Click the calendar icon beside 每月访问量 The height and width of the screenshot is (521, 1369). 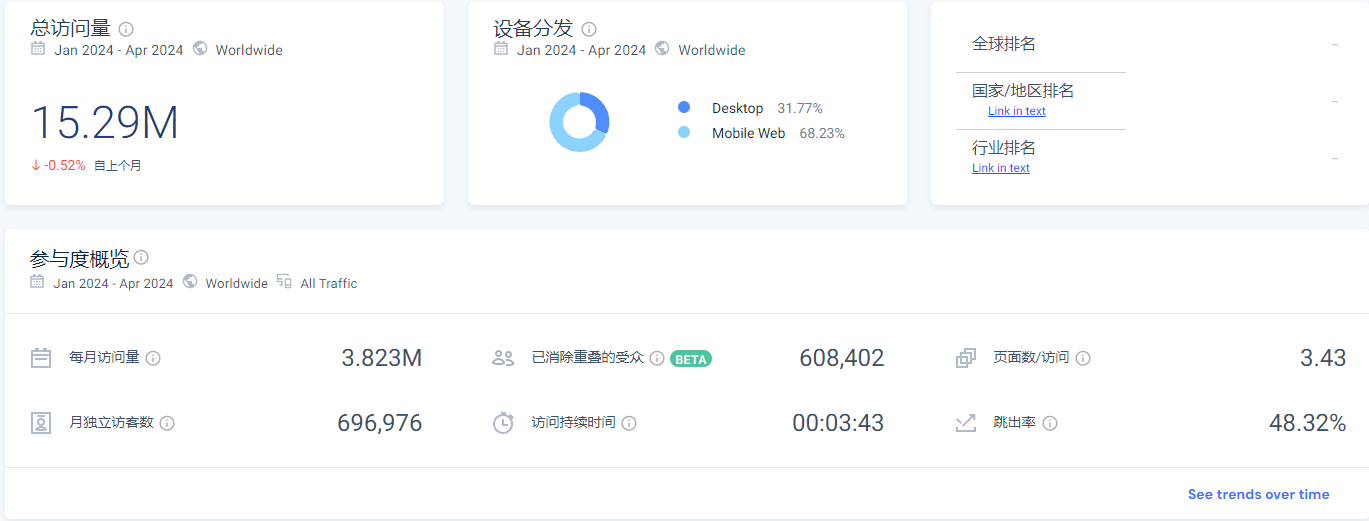(x=41, y=358)
